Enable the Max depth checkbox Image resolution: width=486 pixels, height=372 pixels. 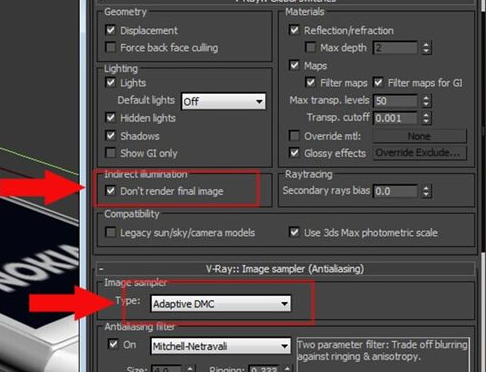(310, 47)
